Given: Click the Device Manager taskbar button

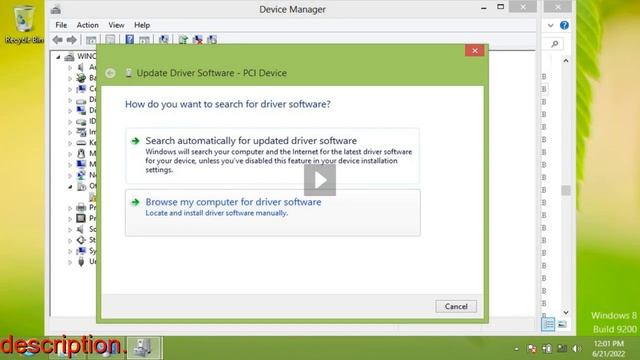Looking at the screenshot, I should pos(144,348).
